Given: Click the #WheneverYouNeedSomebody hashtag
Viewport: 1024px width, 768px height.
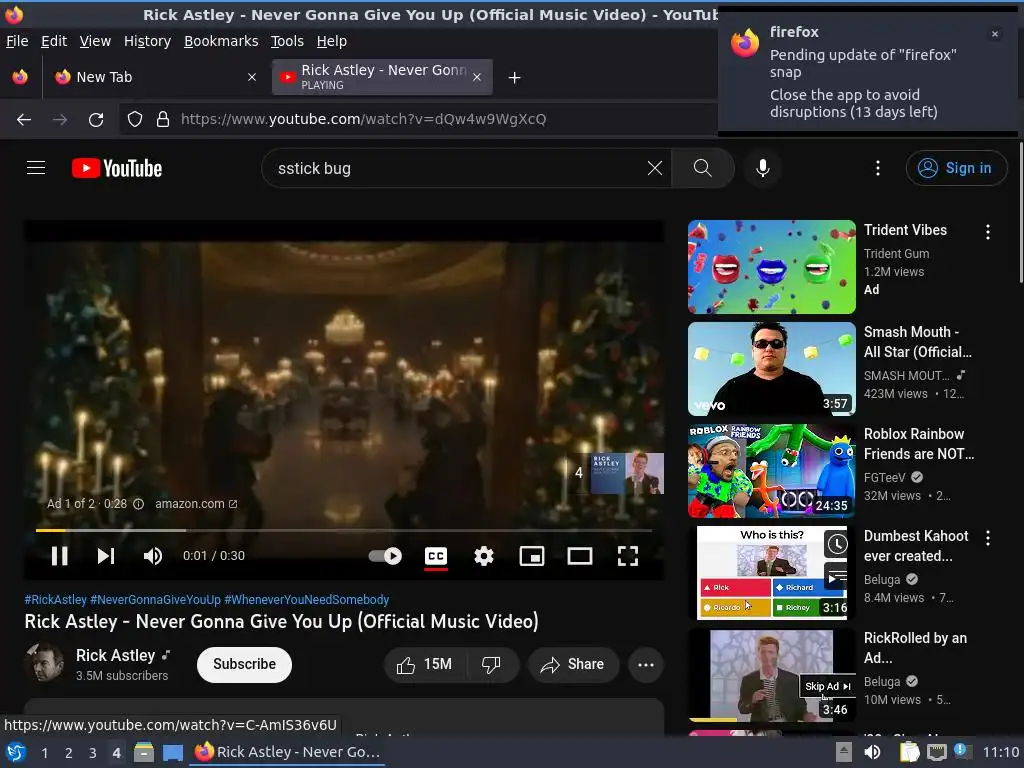Looking at the screenshot, I should point(306,600).
